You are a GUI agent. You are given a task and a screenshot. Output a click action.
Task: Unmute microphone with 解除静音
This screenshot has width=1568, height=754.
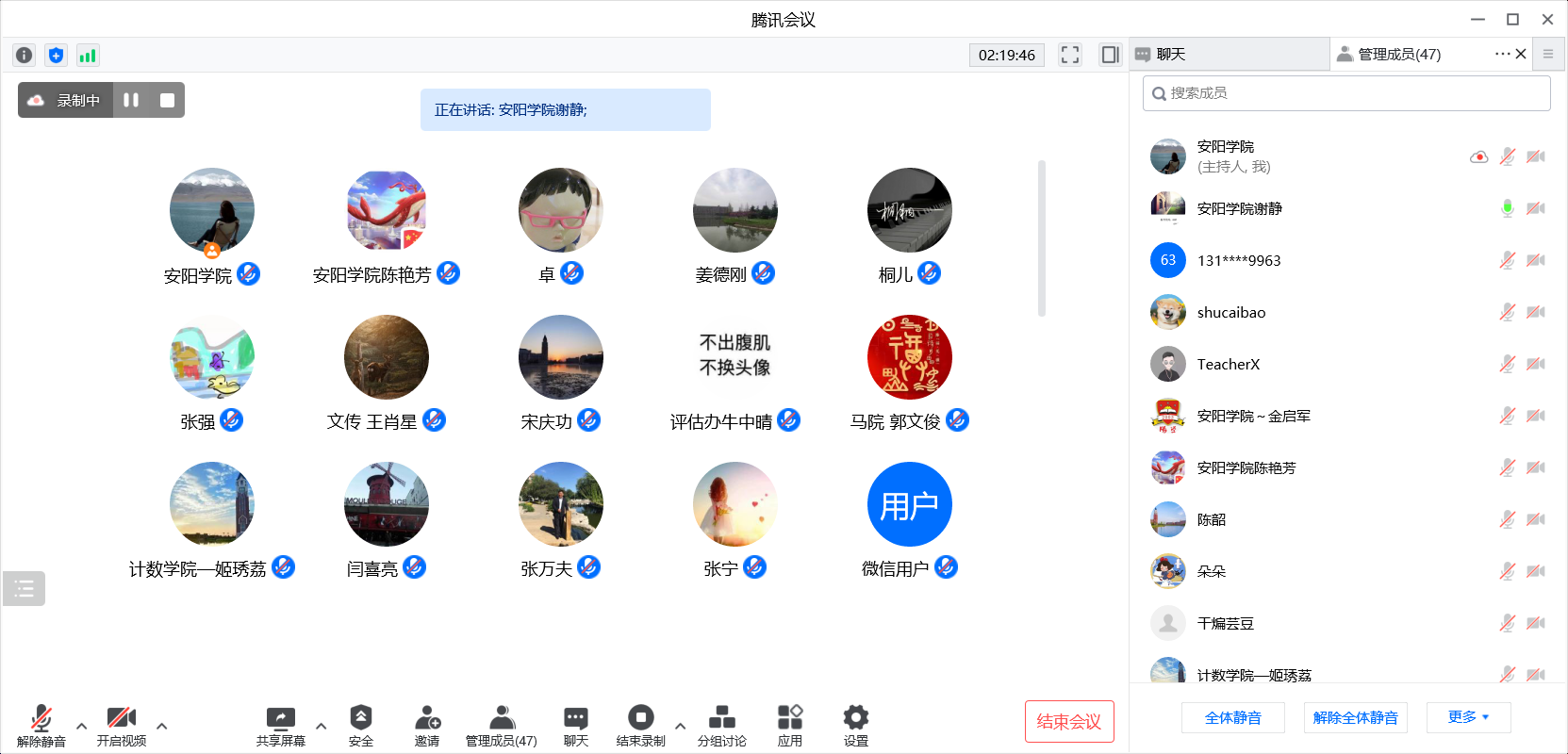(41, 726)
